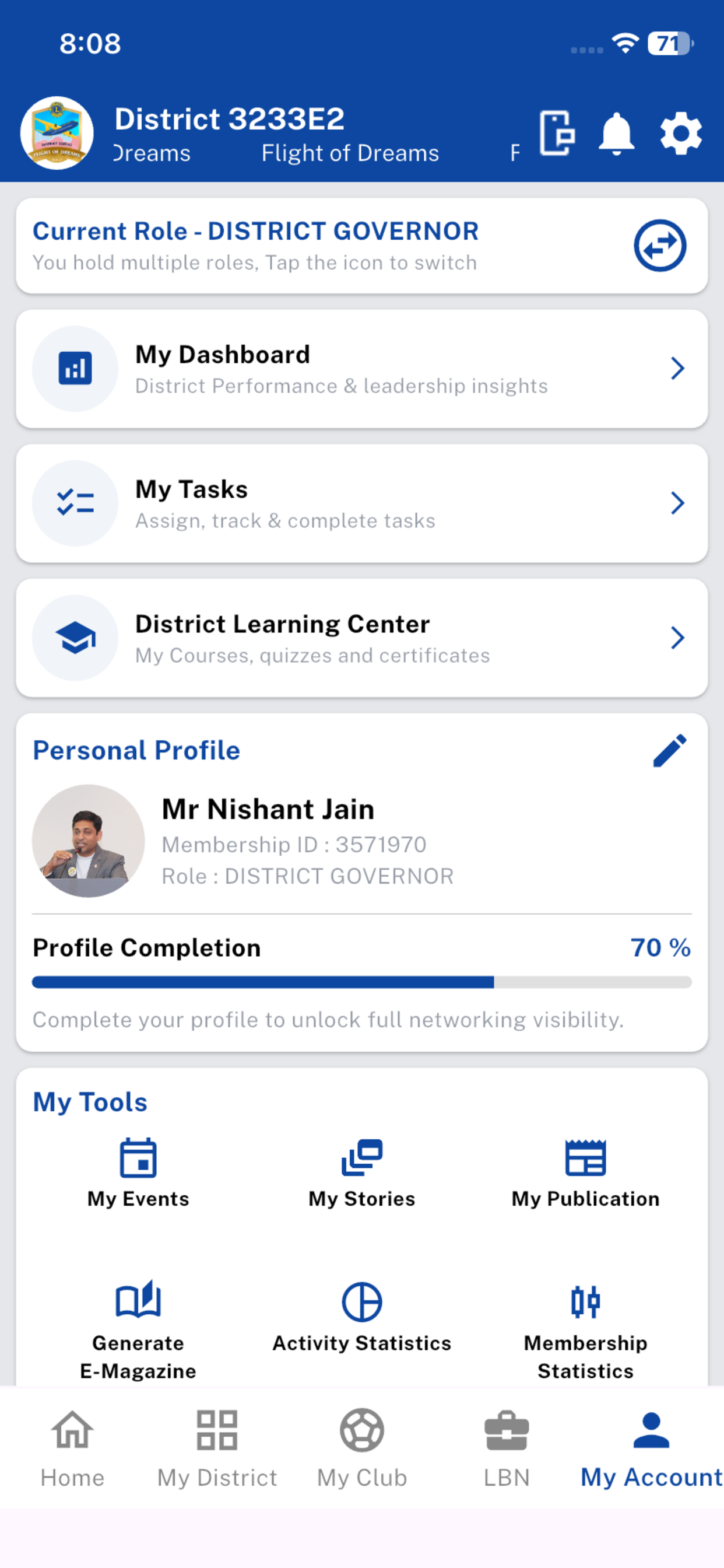Open My Publication tool
This screenshot has height=1568, width=724.
click(585, 1173)
